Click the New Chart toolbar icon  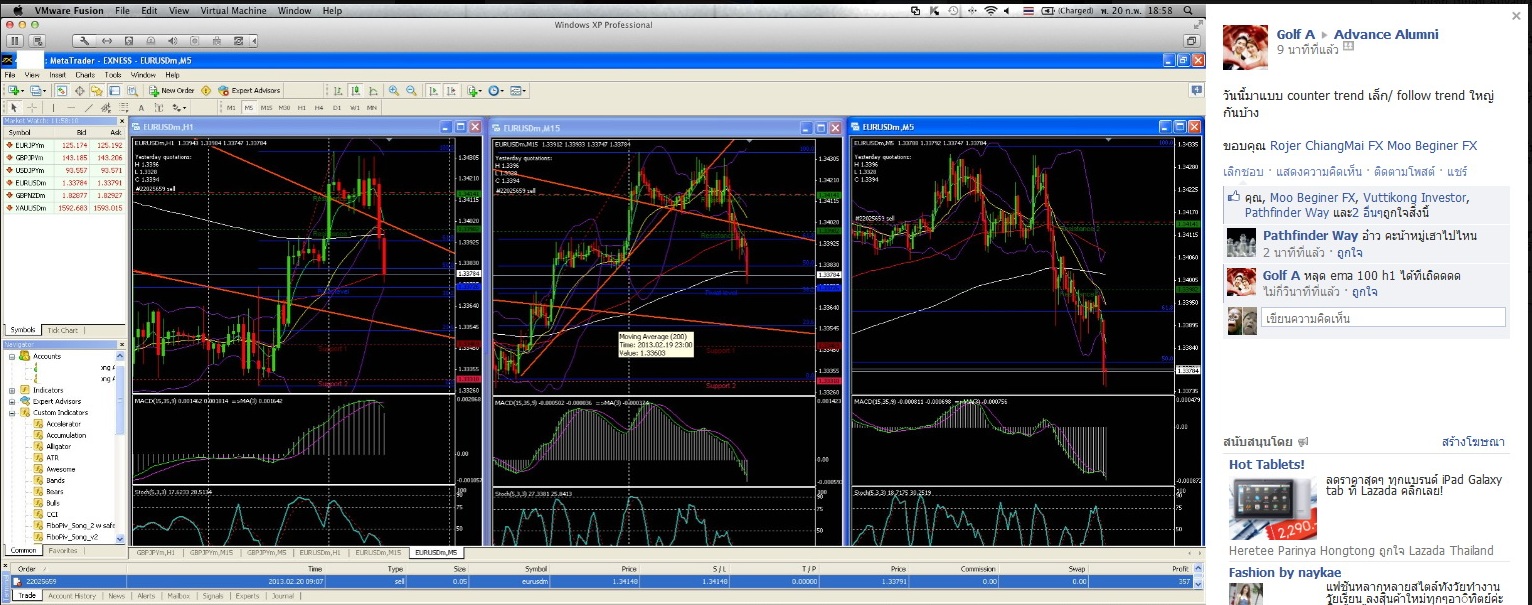(14, 90)
